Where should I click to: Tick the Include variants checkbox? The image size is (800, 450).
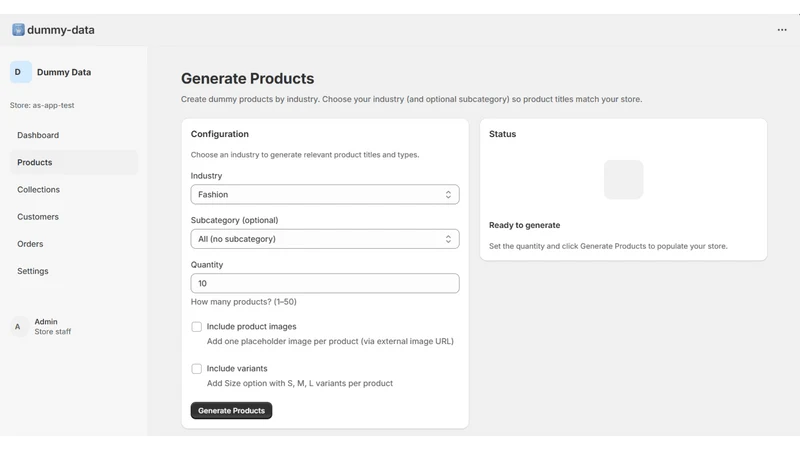click(x=196, y=368)
